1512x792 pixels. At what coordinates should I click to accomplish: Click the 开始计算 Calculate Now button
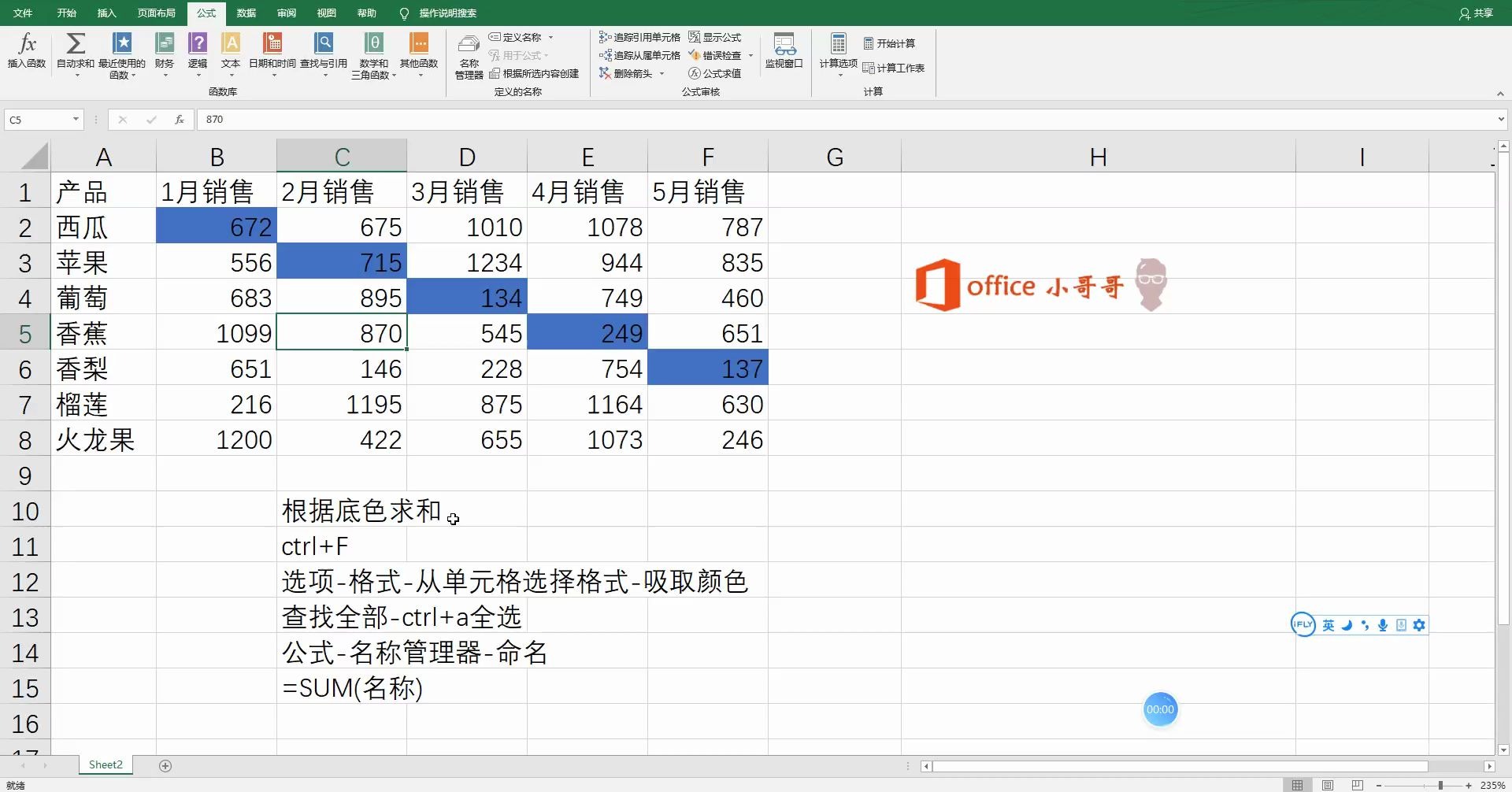tap(890, 43)
